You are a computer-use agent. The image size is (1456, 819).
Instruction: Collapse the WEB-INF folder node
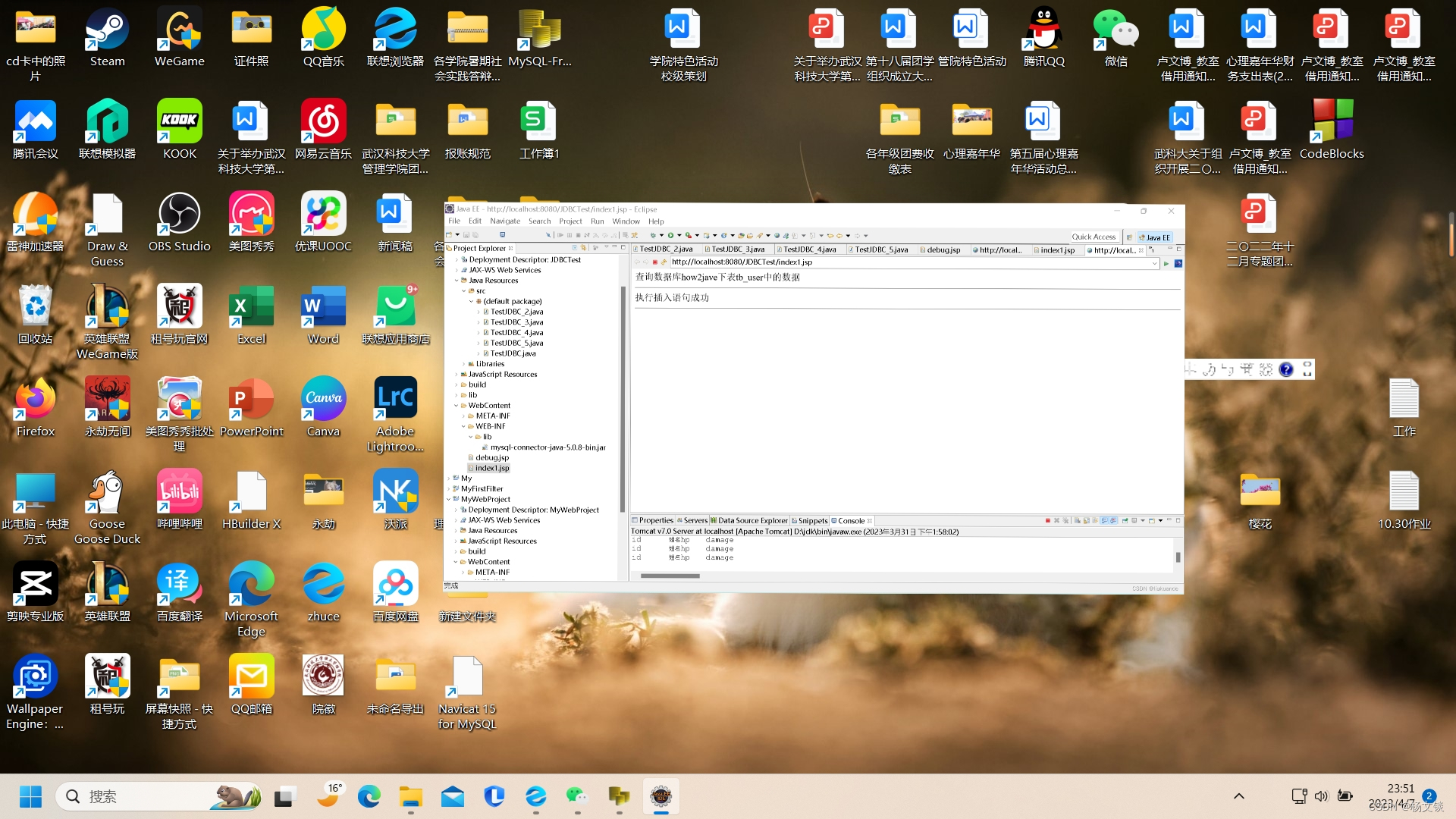pyautogui.click(x=463, y=426)
